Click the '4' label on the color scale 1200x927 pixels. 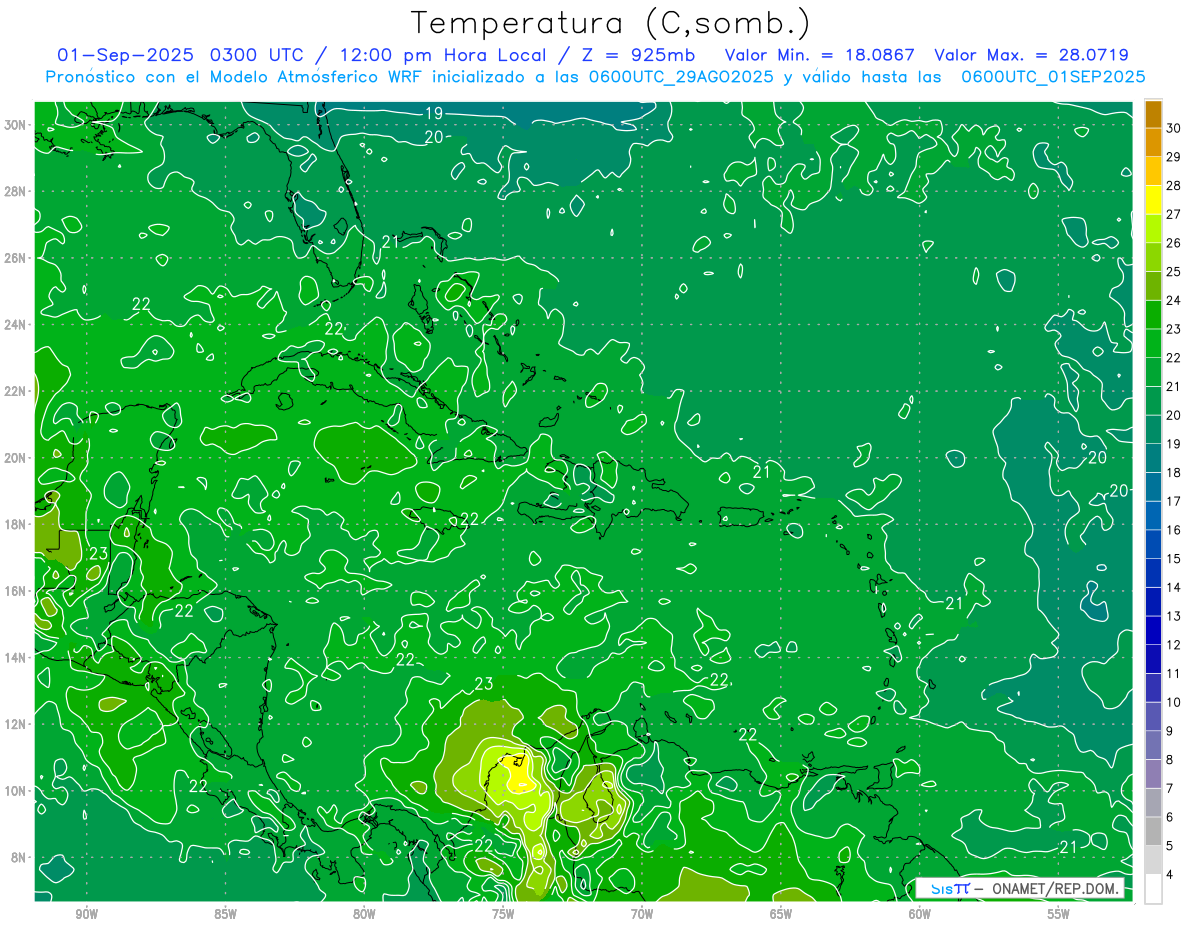coord(1170,875)
